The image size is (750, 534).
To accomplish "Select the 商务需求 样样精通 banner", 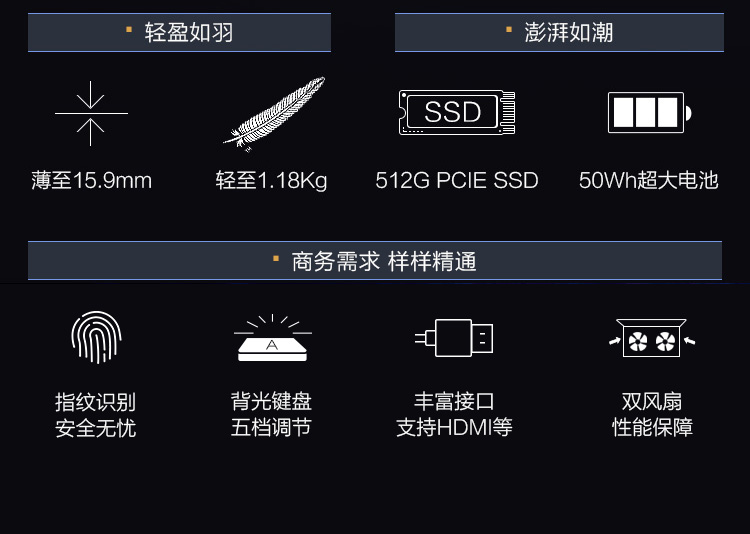I will pyautogui.click(x=375, y=261).
